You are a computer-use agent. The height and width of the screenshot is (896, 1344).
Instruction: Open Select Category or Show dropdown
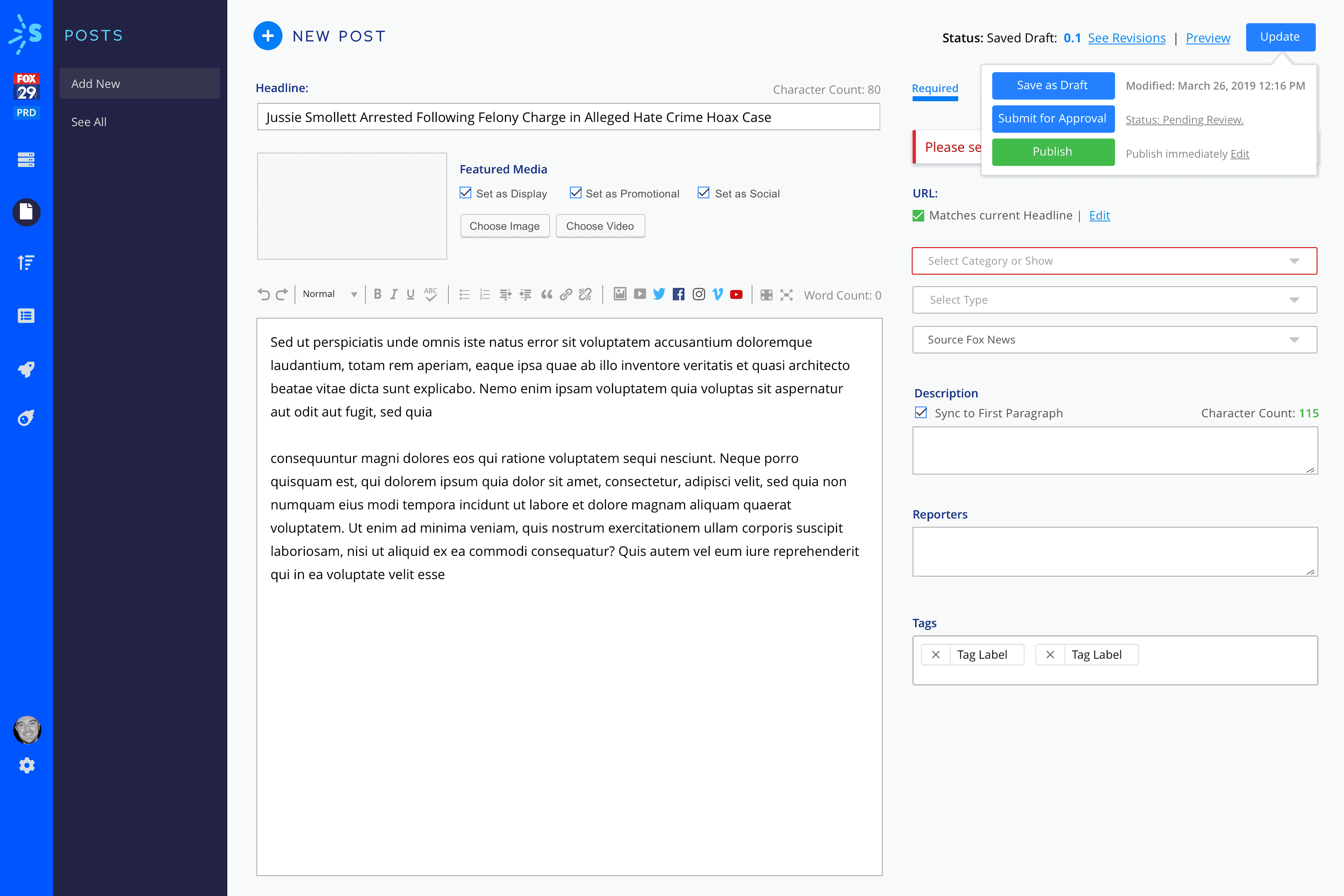coord(1114,261)
